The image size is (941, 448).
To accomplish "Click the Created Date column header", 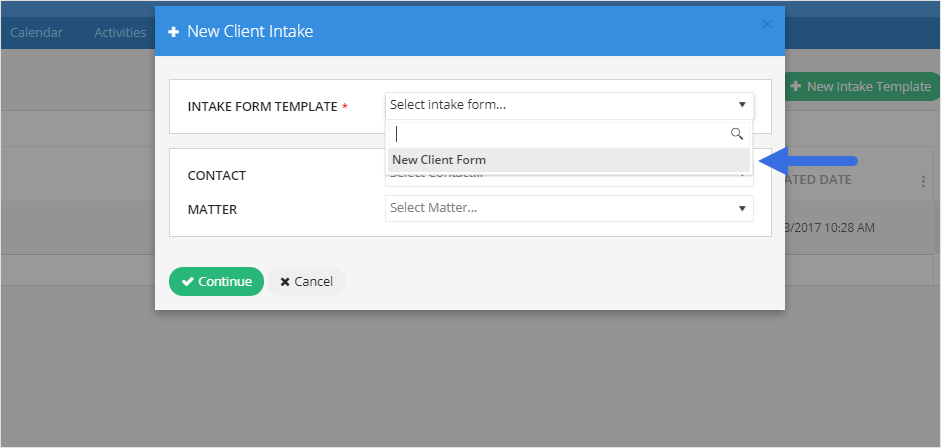I will 817,179.
